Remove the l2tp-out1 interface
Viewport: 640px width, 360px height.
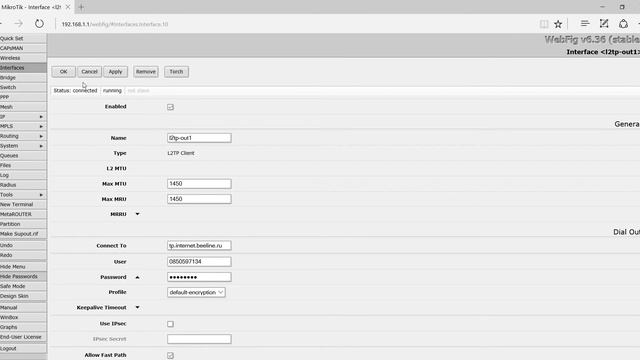[146, 72]
